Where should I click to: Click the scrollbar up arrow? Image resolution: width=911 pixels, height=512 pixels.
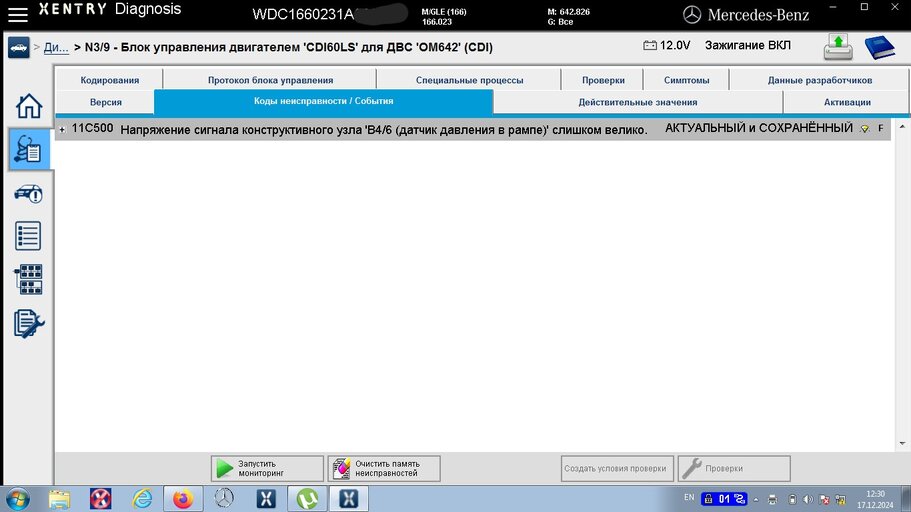click(x=902, y=127)
